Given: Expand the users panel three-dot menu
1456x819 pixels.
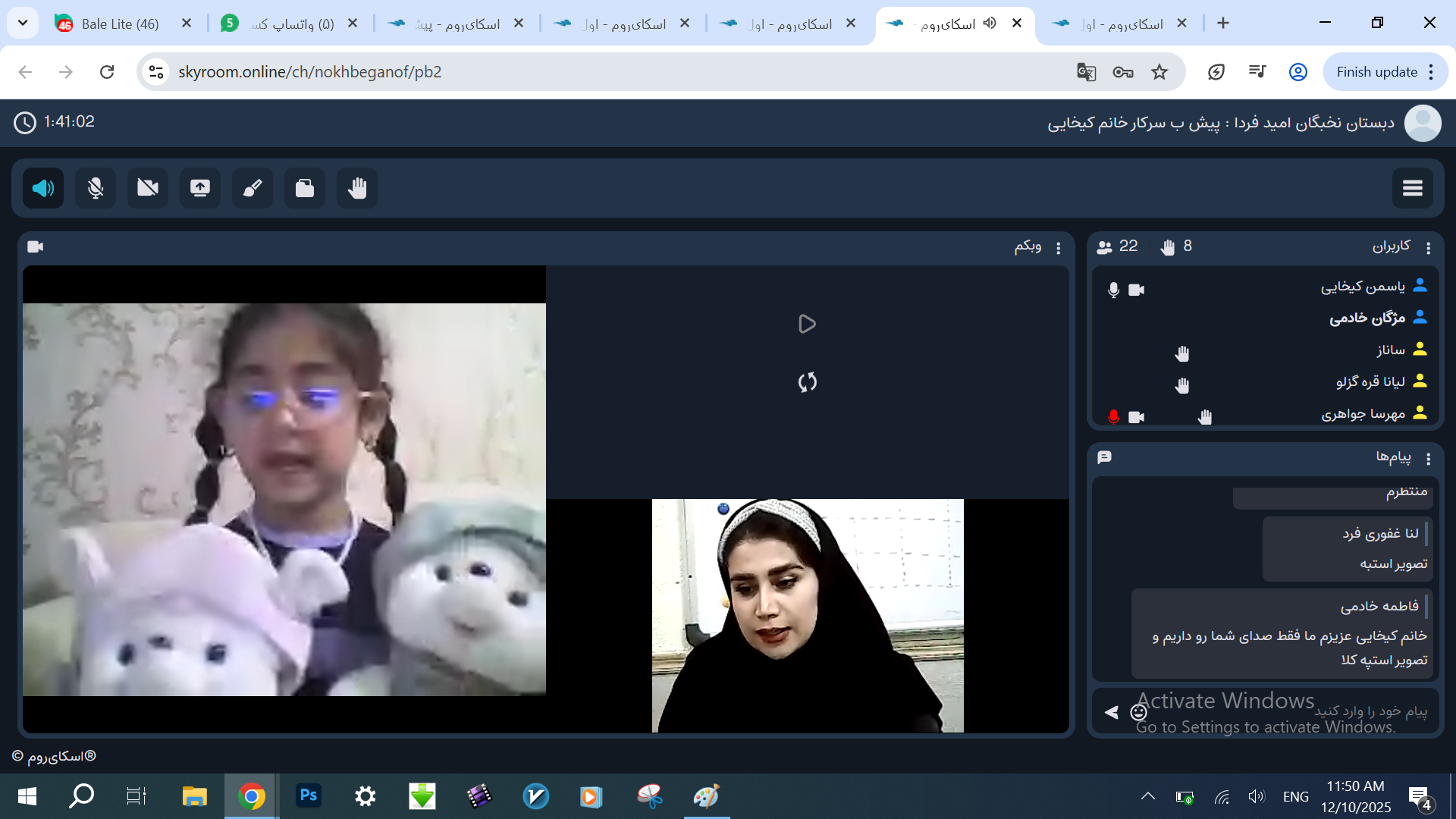Looking at the screenshot, I should coord(1429,248).
